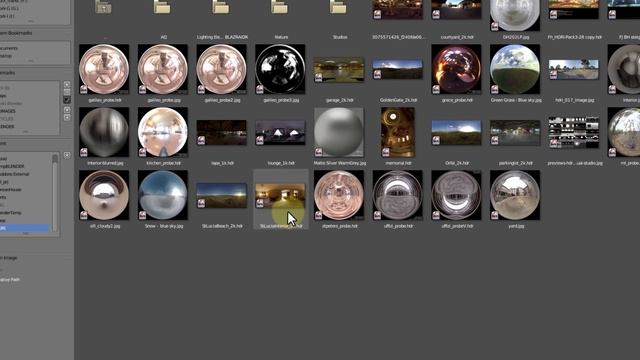Open the Nature folder
640x360 pixels.
click(x=280, y=7)
